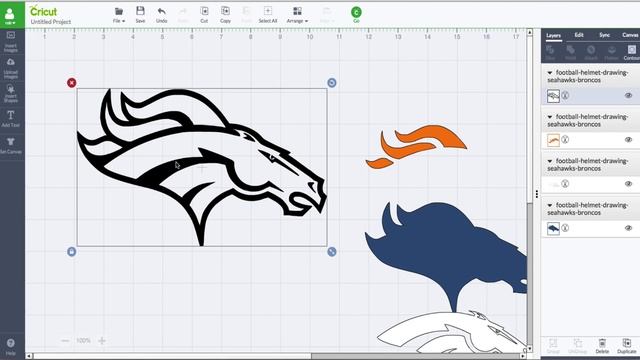Switch to the Canvas tab
640x360 pixels.
[x=630, y=35]
